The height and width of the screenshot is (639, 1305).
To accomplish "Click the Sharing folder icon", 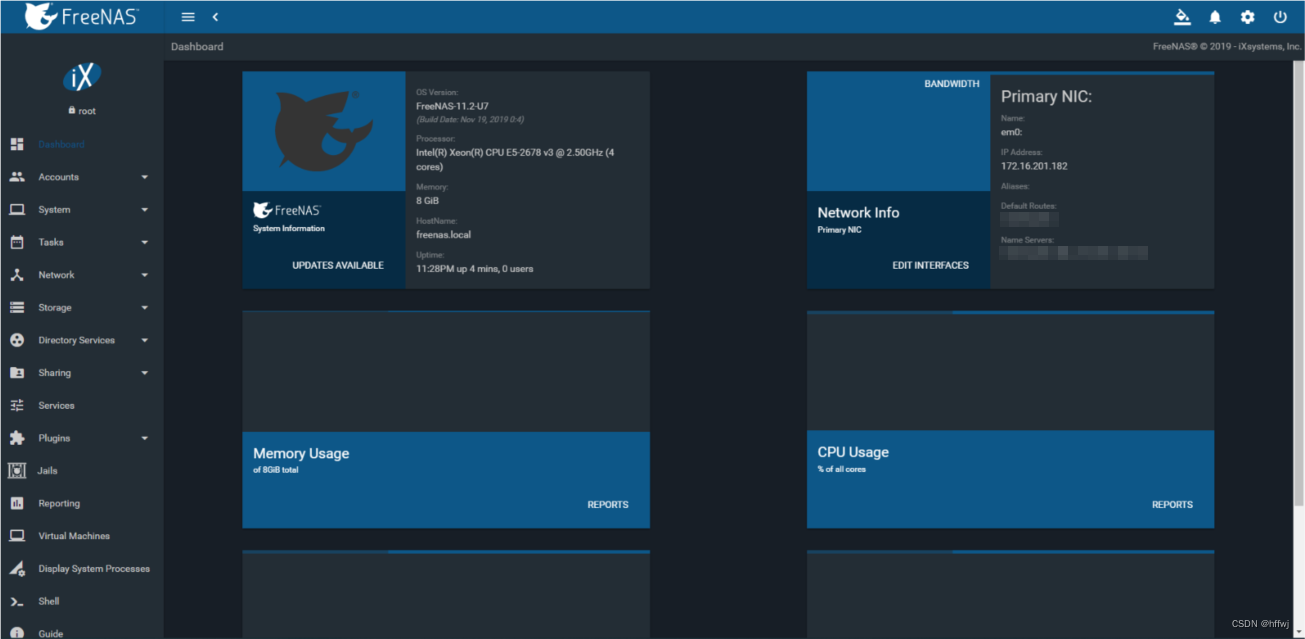I will 17,373.
